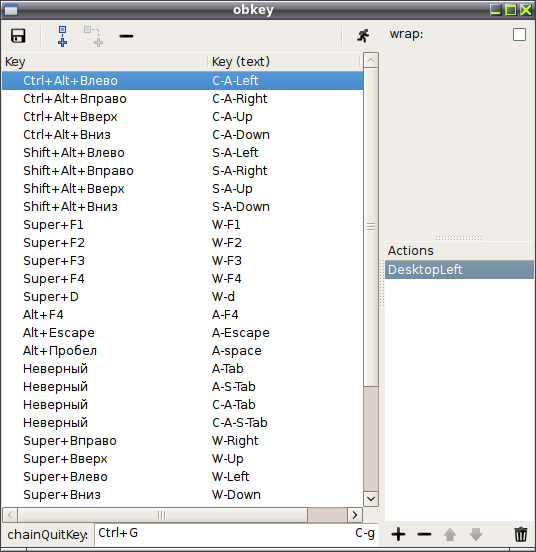Viewport: 536px width, 552px height.
Task: Click the running man quit icon
Action: (x=363, y=36)
